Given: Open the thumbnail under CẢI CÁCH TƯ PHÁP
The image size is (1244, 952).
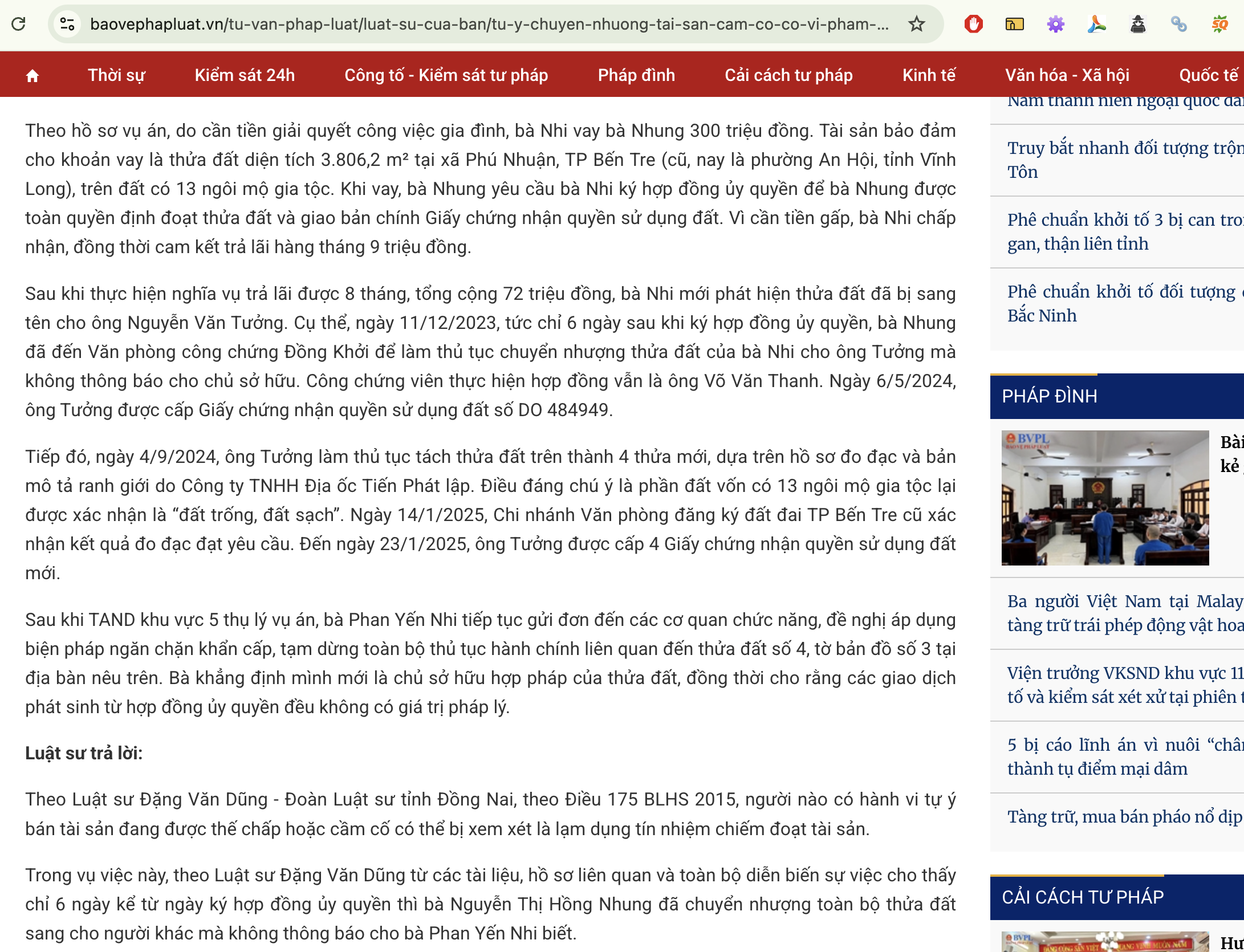Looking at the screenshot, I should [1105, 942].
